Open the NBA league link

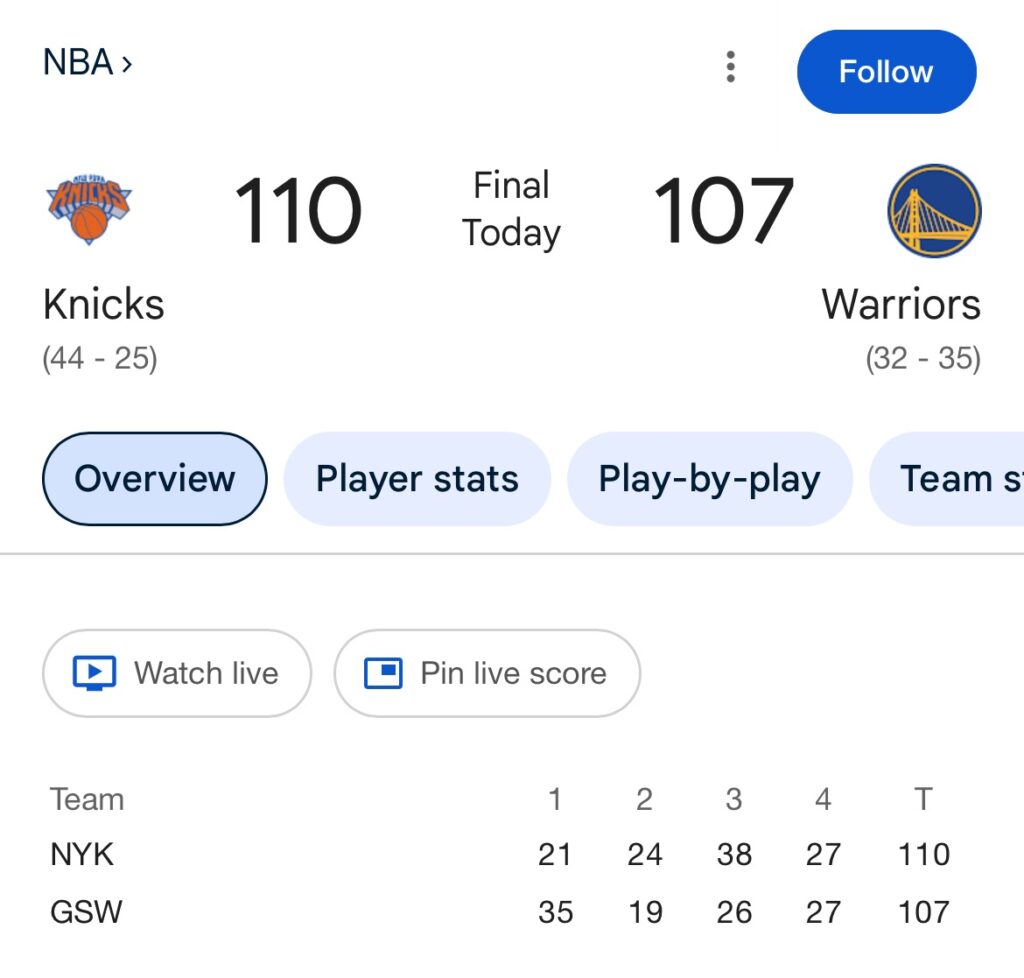coord(87,63)
